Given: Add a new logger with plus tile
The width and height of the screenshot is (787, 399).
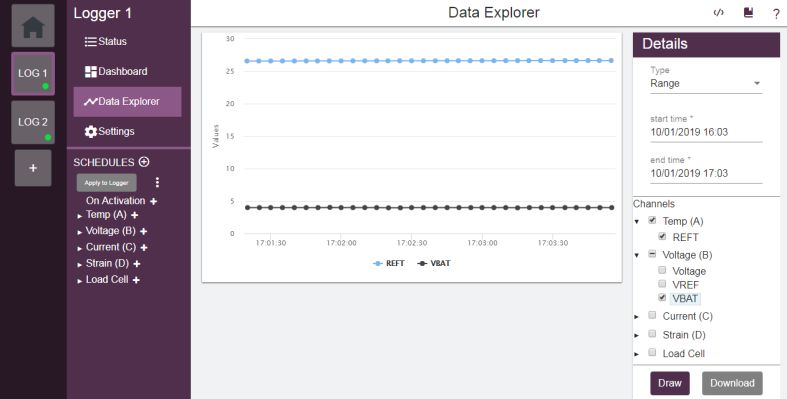Looking at the screenshot, I should point(33,168).
